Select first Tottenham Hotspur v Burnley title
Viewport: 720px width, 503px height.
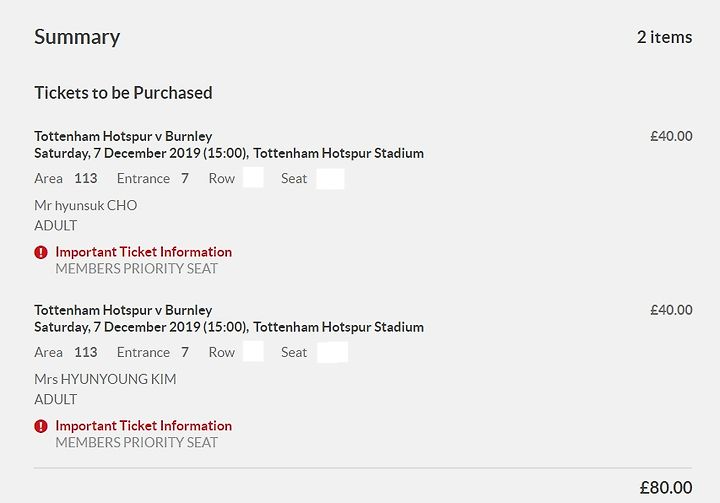[x=123, y=136]
